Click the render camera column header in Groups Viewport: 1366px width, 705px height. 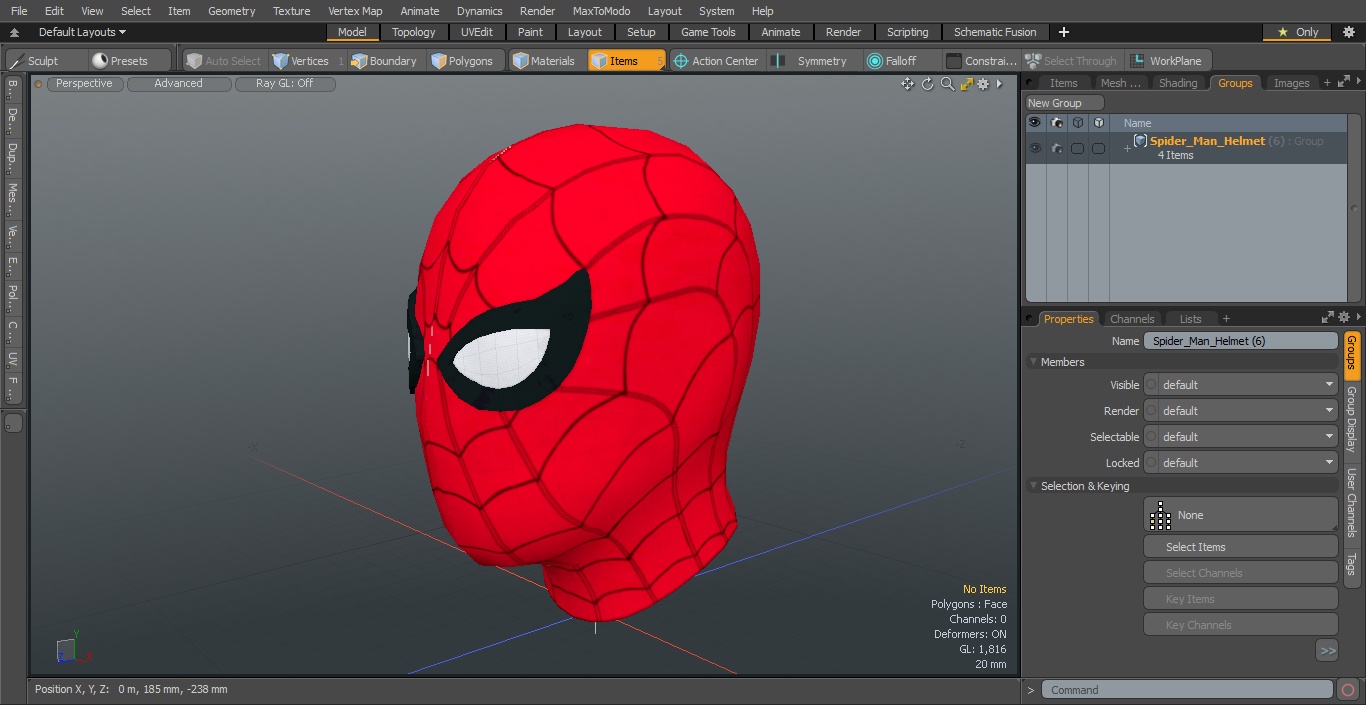tap(1056, 123)
